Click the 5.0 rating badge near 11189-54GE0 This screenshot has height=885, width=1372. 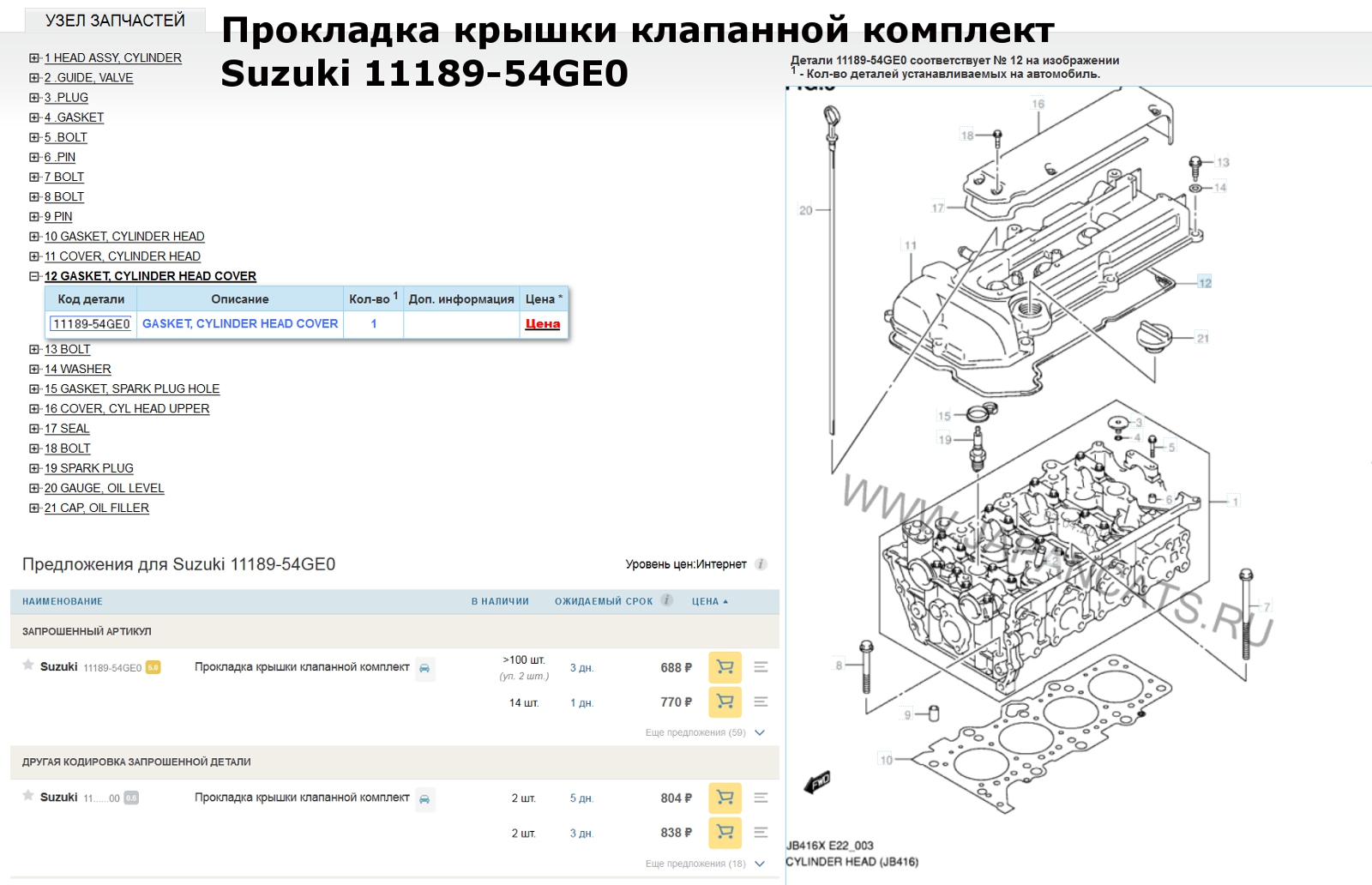[153, 667]
